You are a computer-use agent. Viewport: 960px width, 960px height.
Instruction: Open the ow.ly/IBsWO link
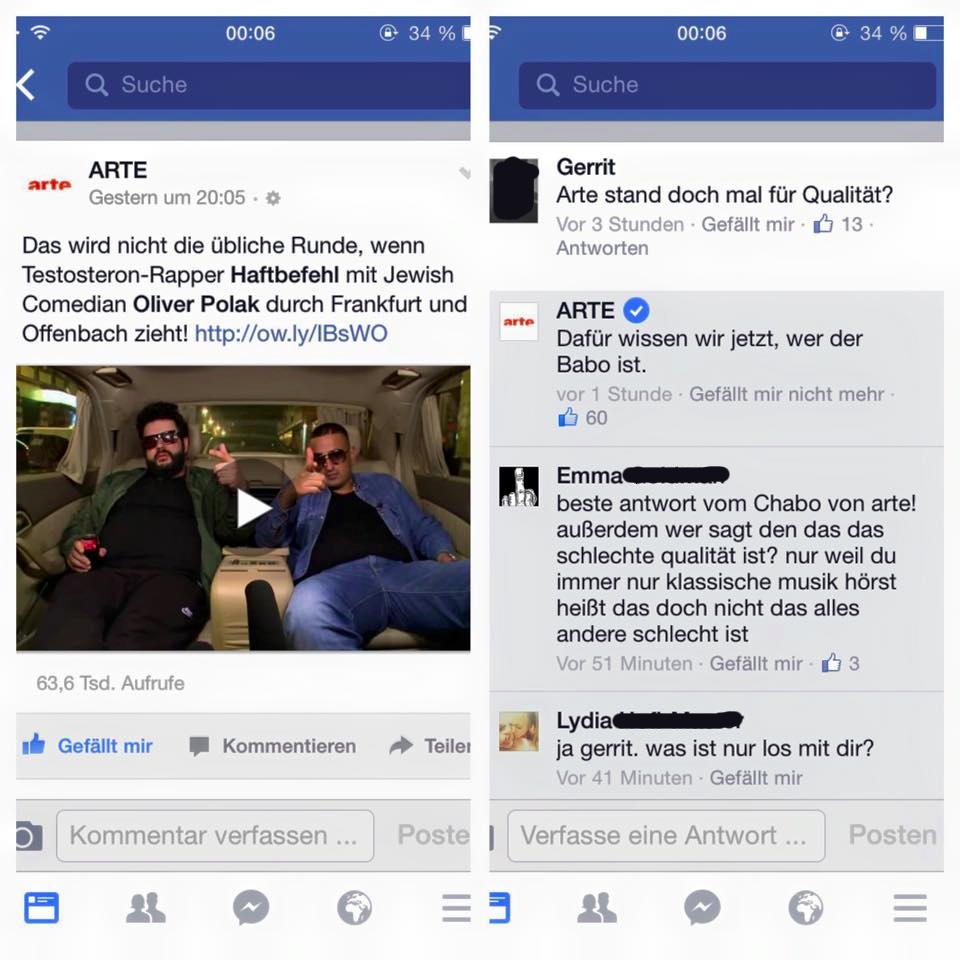[x=291, y=334]
